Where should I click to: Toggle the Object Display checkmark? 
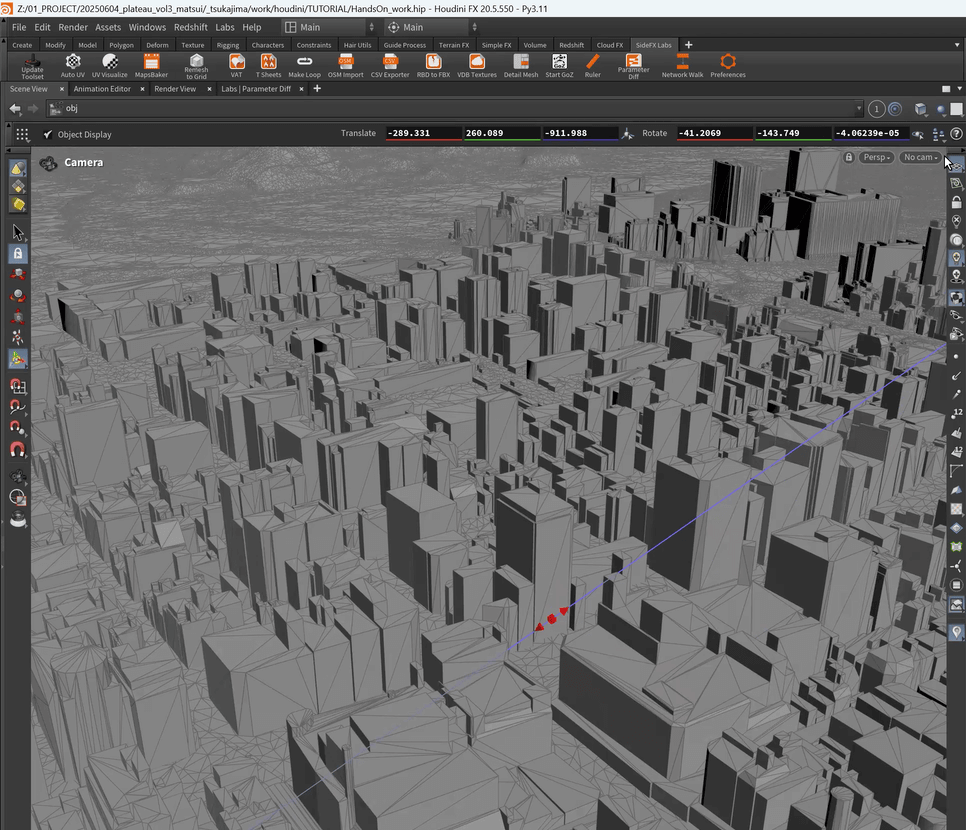click(48, 134)
